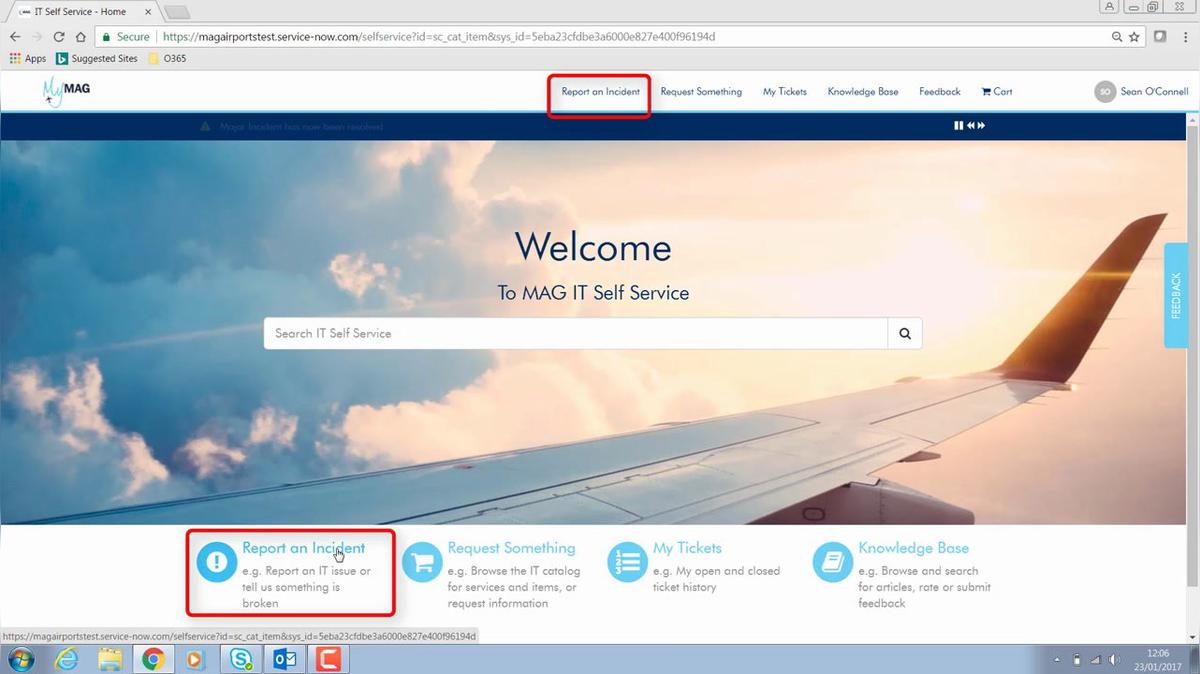This screenshot has height=674, width=1200.
Task: Click the Knowledge Base book icon
Action: pos(832,562)
